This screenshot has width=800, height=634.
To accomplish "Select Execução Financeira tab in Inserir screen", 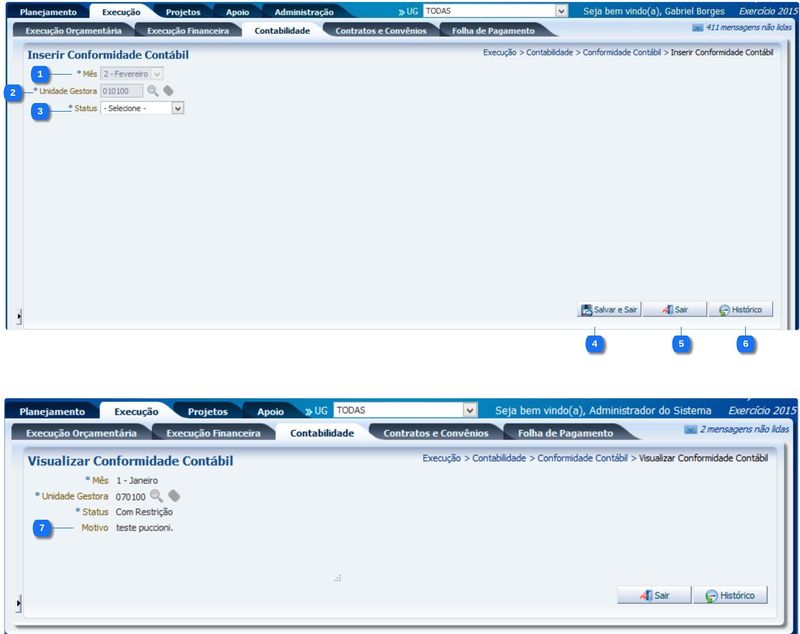I will (187, 31).
